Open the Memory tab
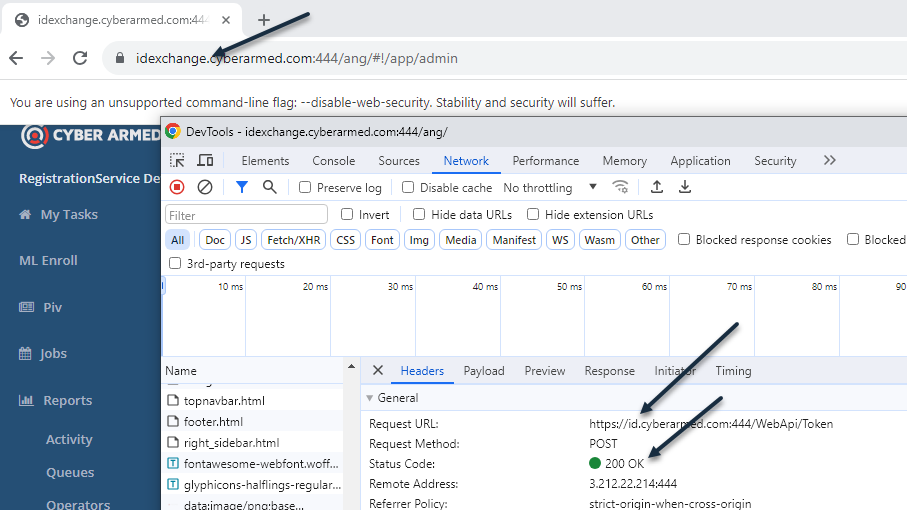Screen dimensions: 907x510 (625, 161)
